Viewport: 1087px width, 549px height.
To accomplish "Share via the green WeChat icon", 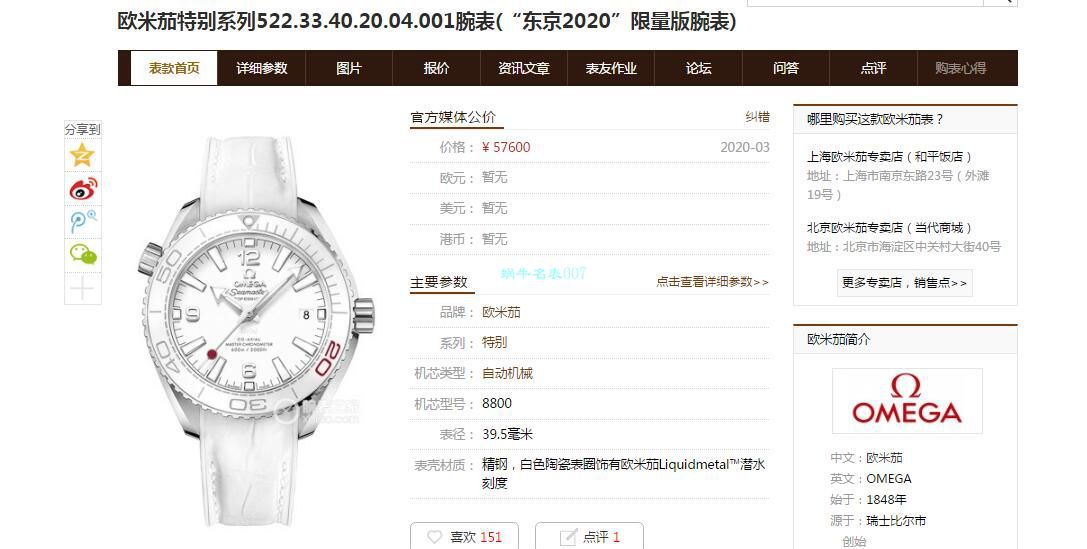I will click(x=82, y=255).
